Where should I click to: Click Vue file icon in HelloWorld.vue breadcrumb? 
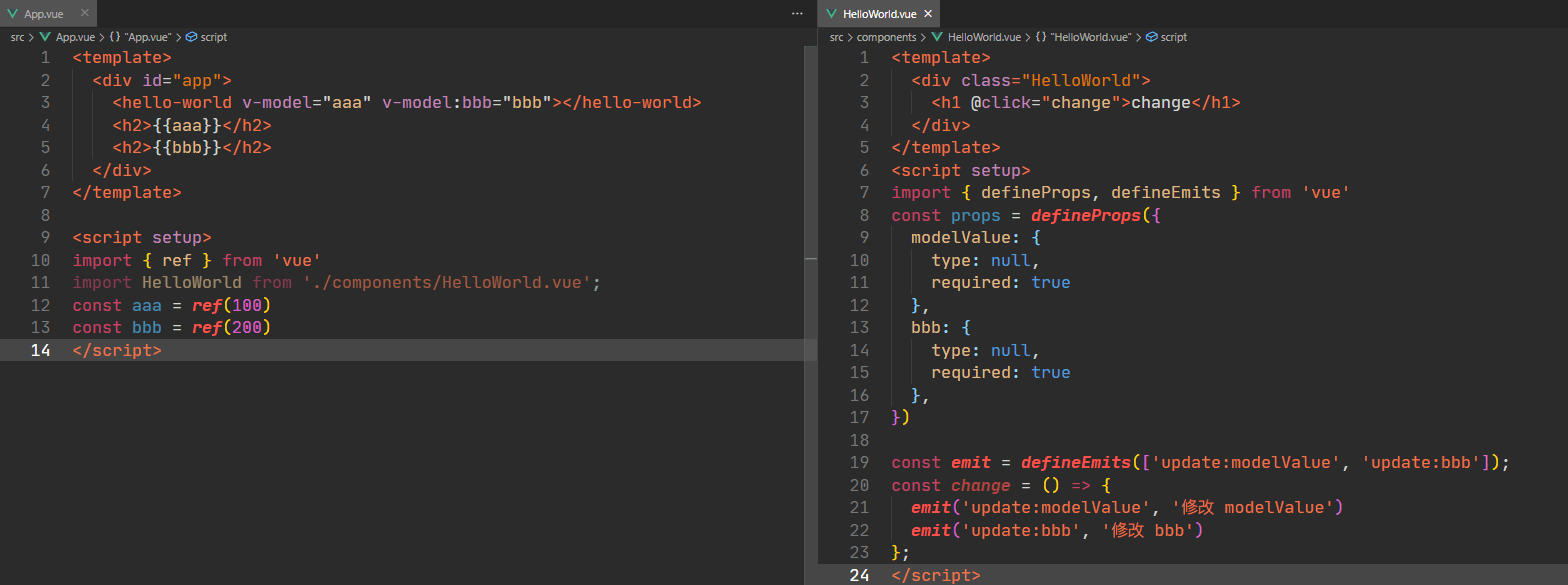(937, 37)
